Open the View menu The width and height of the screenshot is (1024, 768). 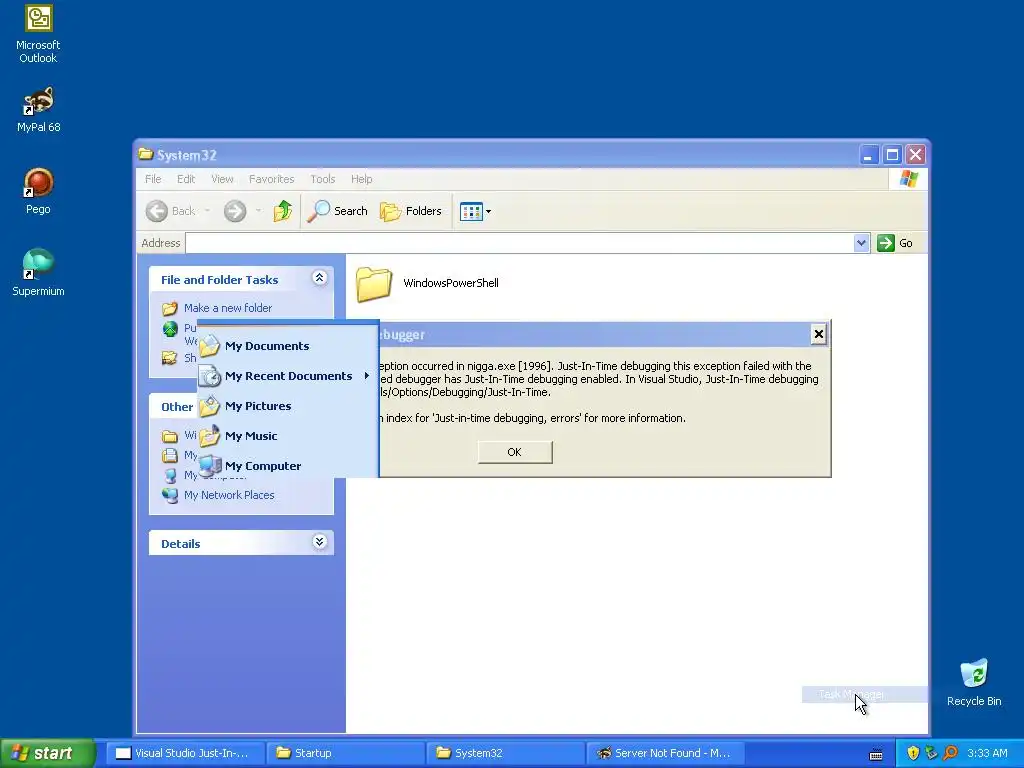[x=222, y=179]
